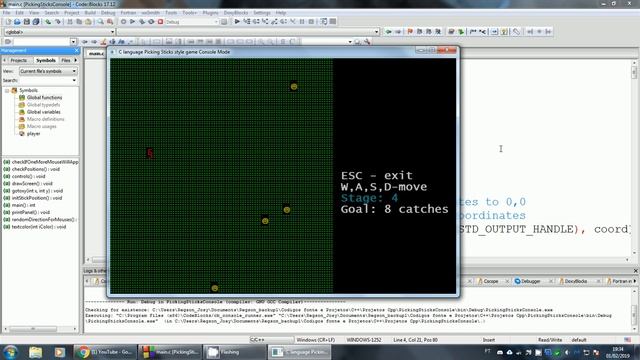
Task: Click the Jump back arrow icon
Action: pos(389,31)
